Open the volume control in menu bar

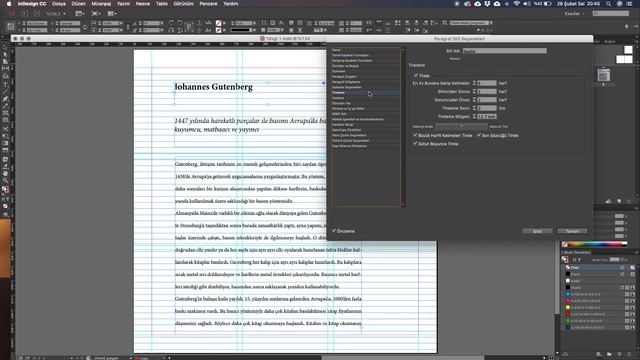pos(527,4)
